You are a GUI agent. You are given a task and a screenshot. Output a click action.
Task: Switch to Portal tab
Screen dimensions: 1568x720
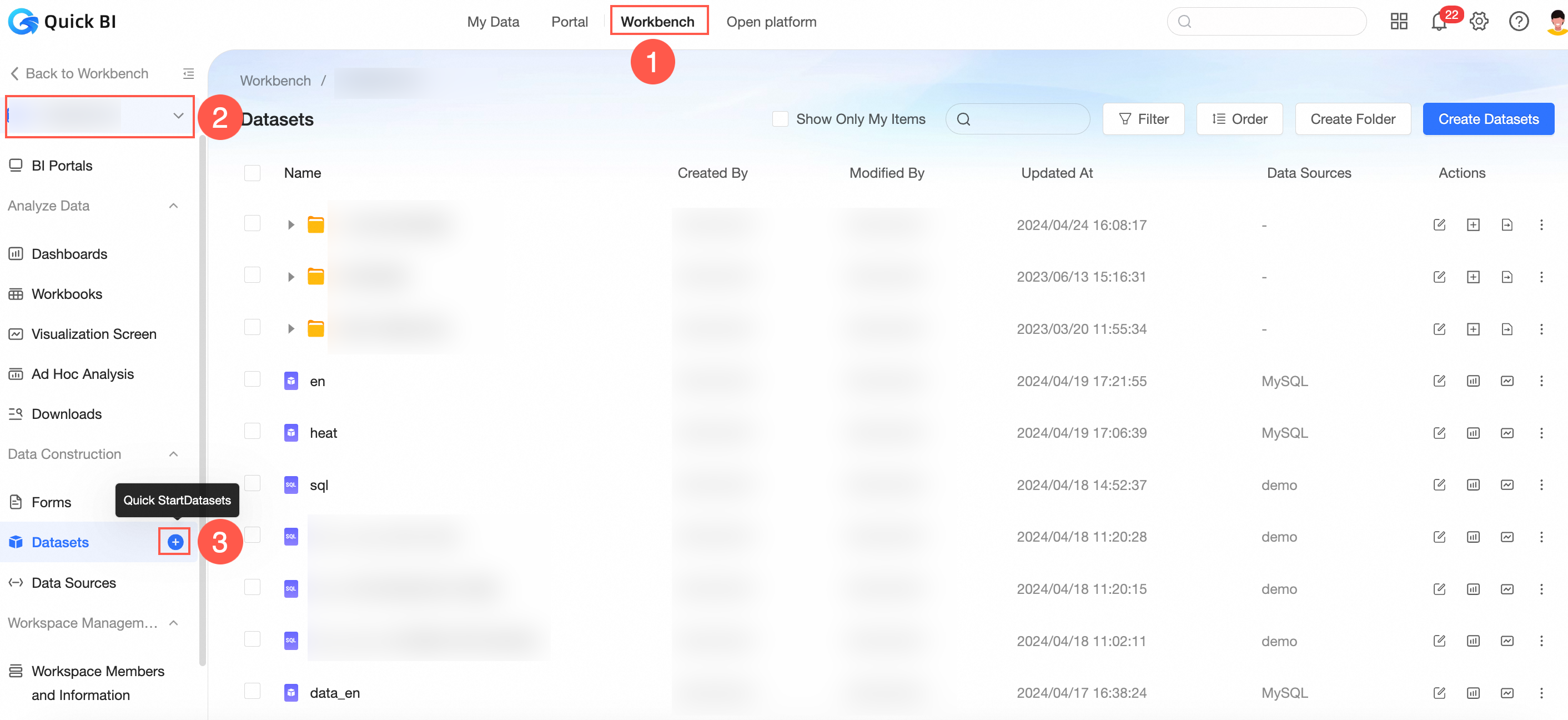click(x=569, y=22)
